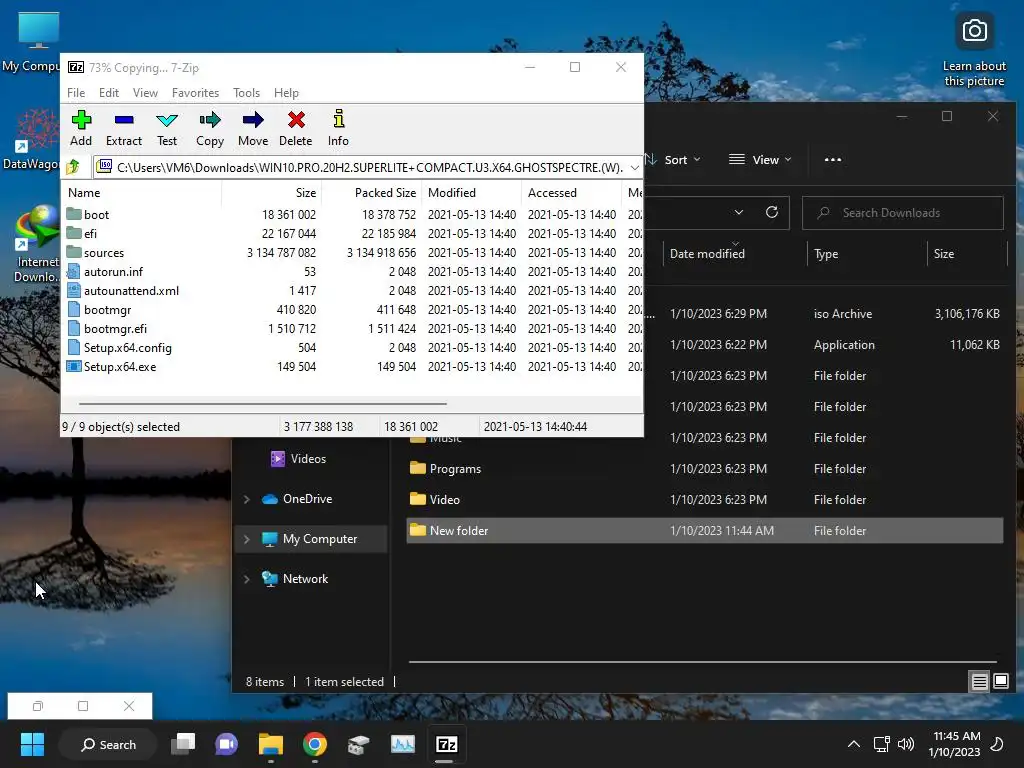Click the Extract toolbar icon in 7-Zip

coord(123,128)
